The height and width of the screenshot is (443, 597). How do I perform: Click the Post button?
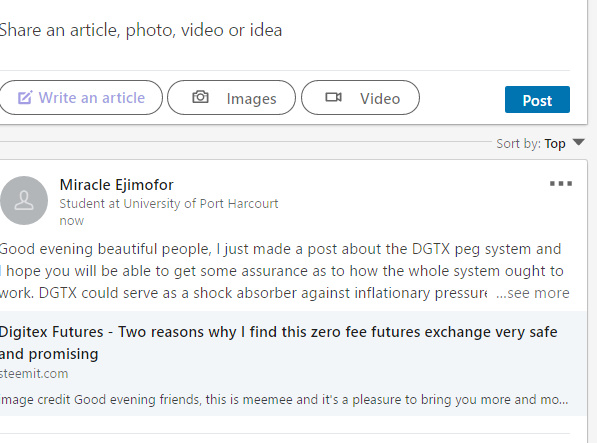tap(537, 100)
